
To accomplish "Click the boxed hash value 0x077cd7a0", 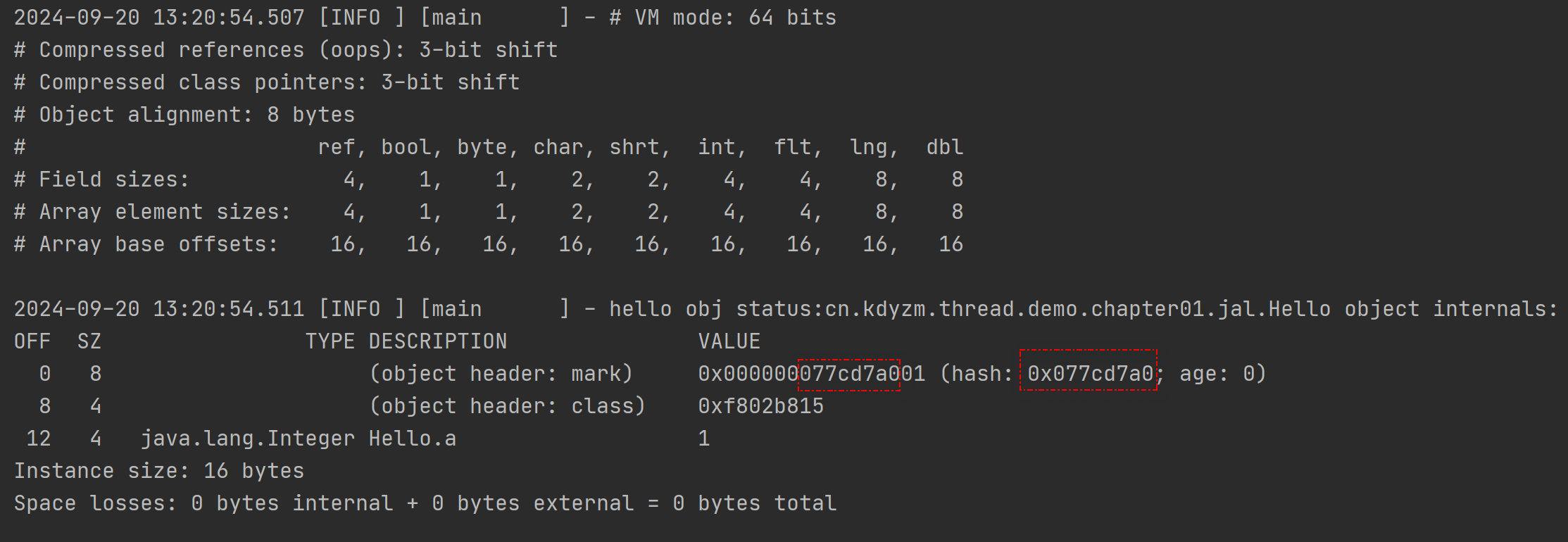I will (1090, 374).
